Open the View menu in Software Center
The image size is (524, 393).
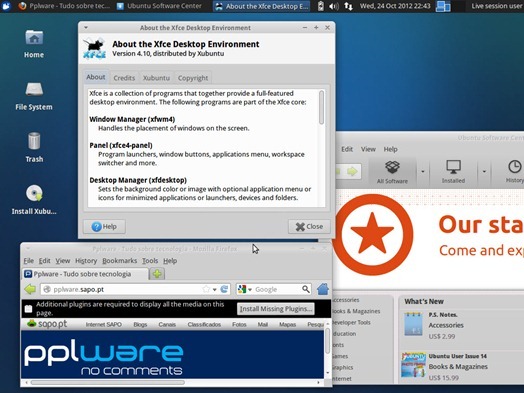pos(368,149)
